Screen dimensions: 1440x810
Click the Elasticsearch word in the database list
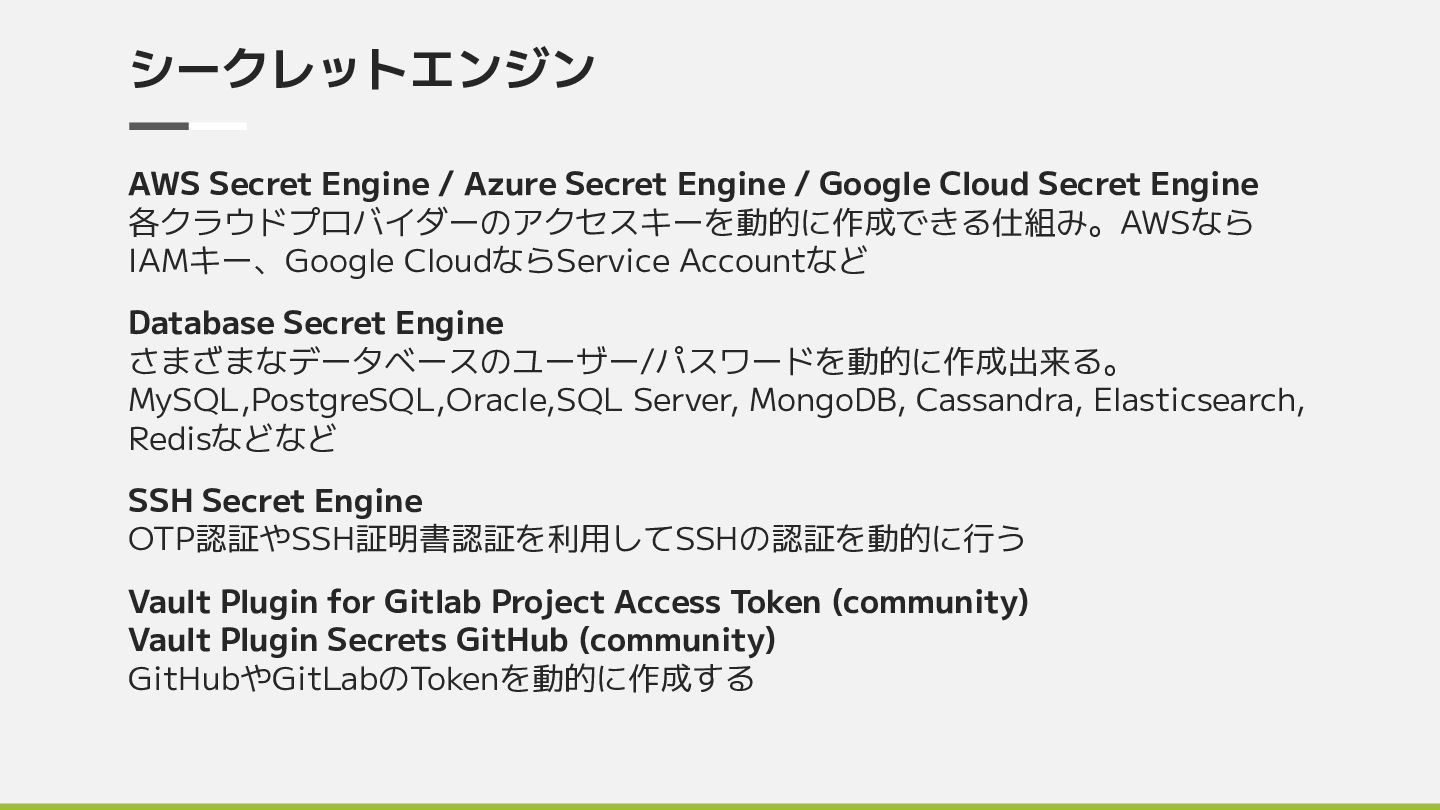[1197, 400]
